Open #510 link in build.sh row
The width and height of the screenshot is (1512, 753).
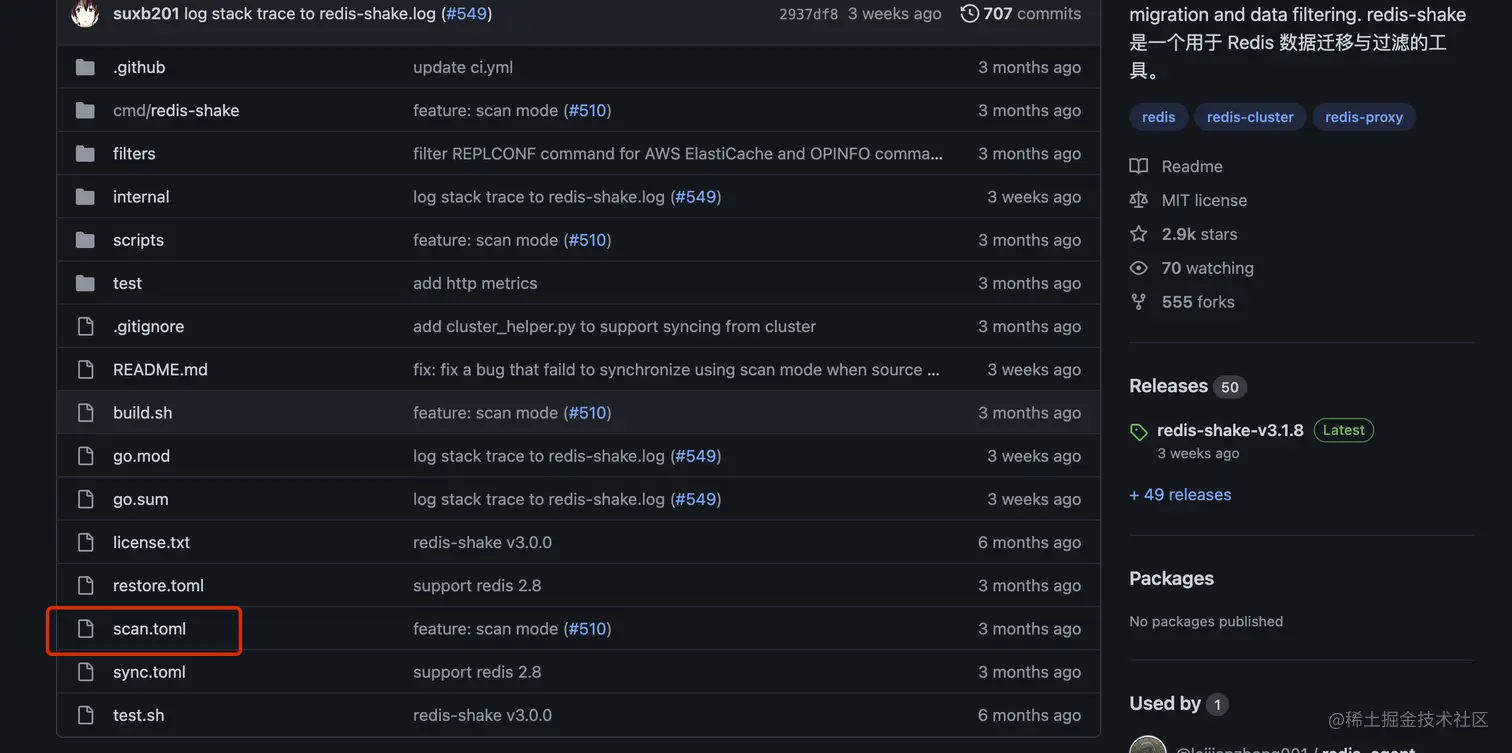coord(587,413)
